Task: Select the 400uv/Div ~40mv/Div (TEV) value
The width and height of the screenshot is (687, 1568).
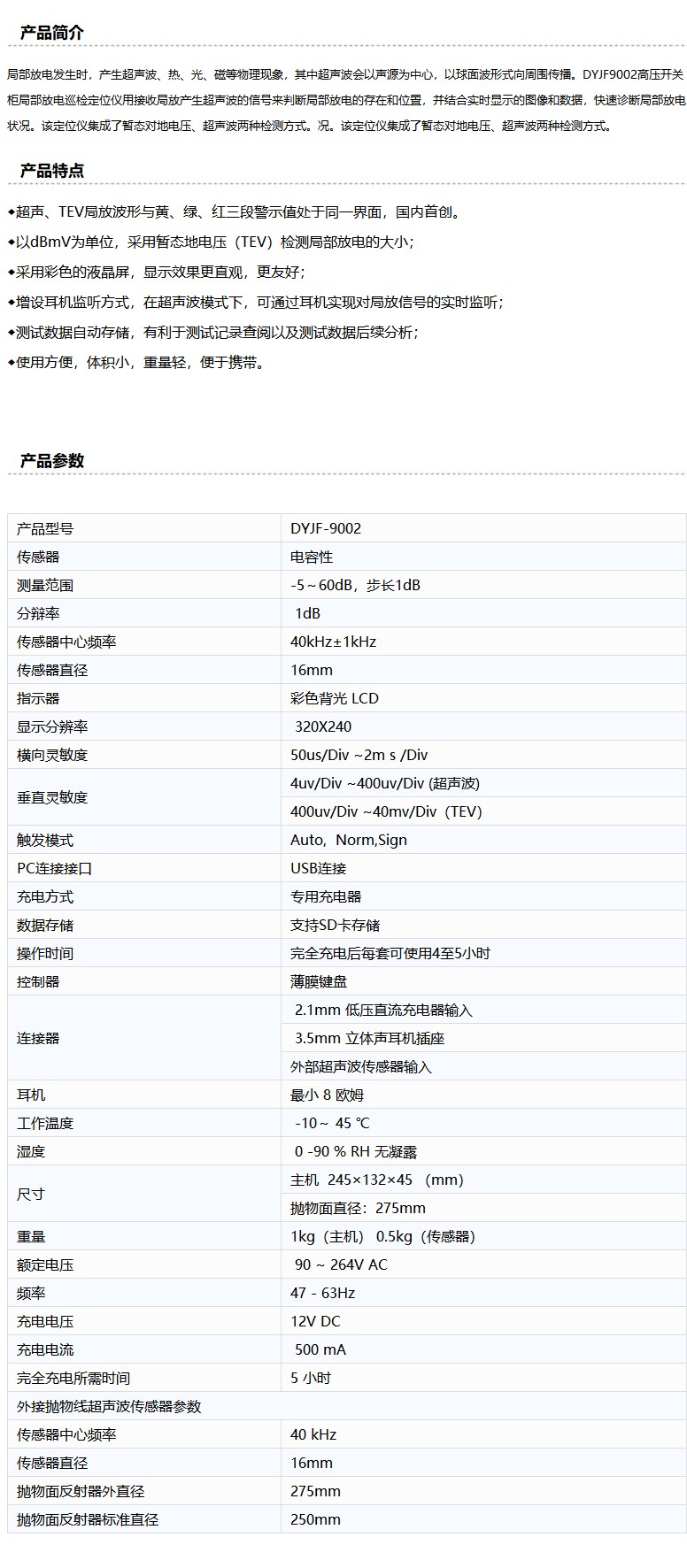Action: (x=386, y=811)
